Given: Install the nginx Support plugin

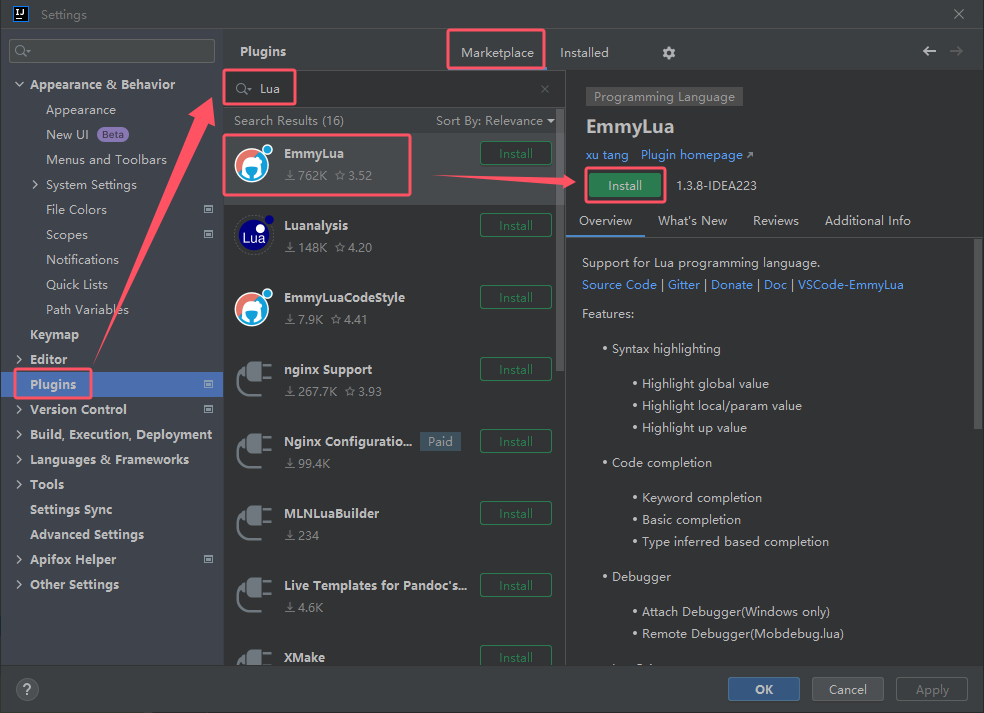Looking at the screenshot, I should tap(516, 370).
